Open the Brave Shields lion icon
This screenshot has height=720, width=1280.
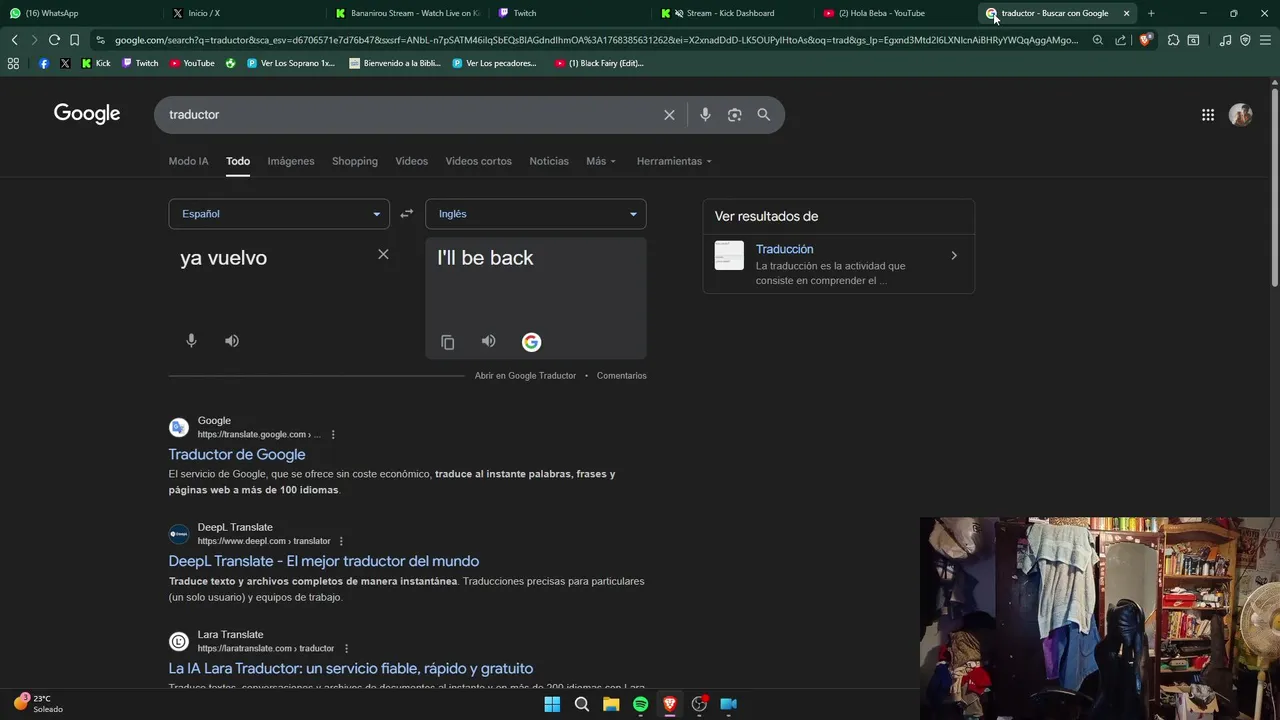point(1146,40)
